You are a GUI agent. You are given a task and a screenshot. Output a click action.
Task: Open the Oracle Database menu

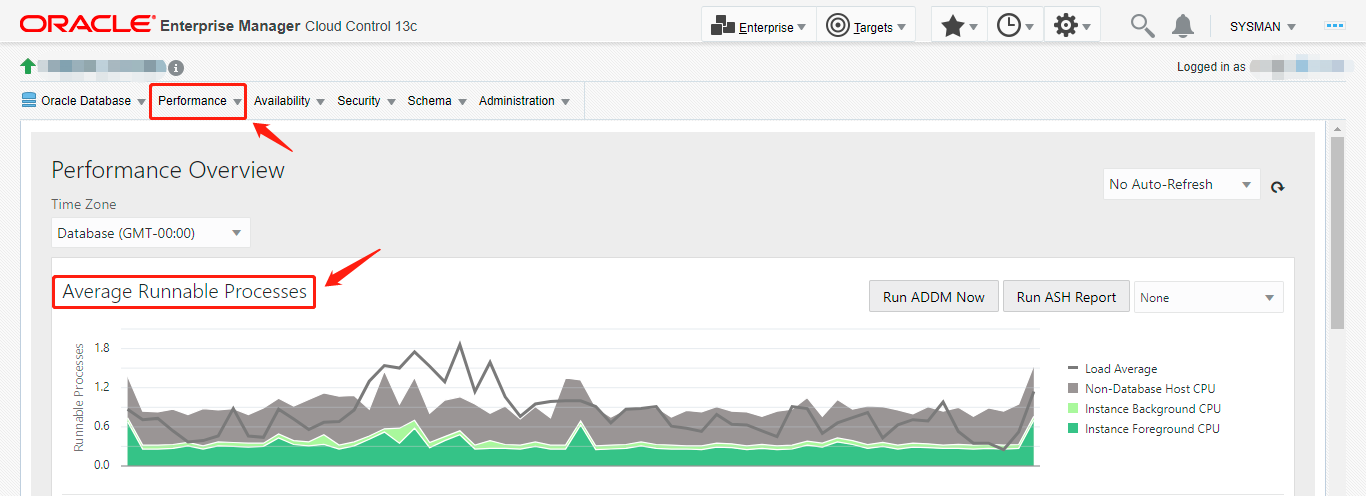(84, 101)
